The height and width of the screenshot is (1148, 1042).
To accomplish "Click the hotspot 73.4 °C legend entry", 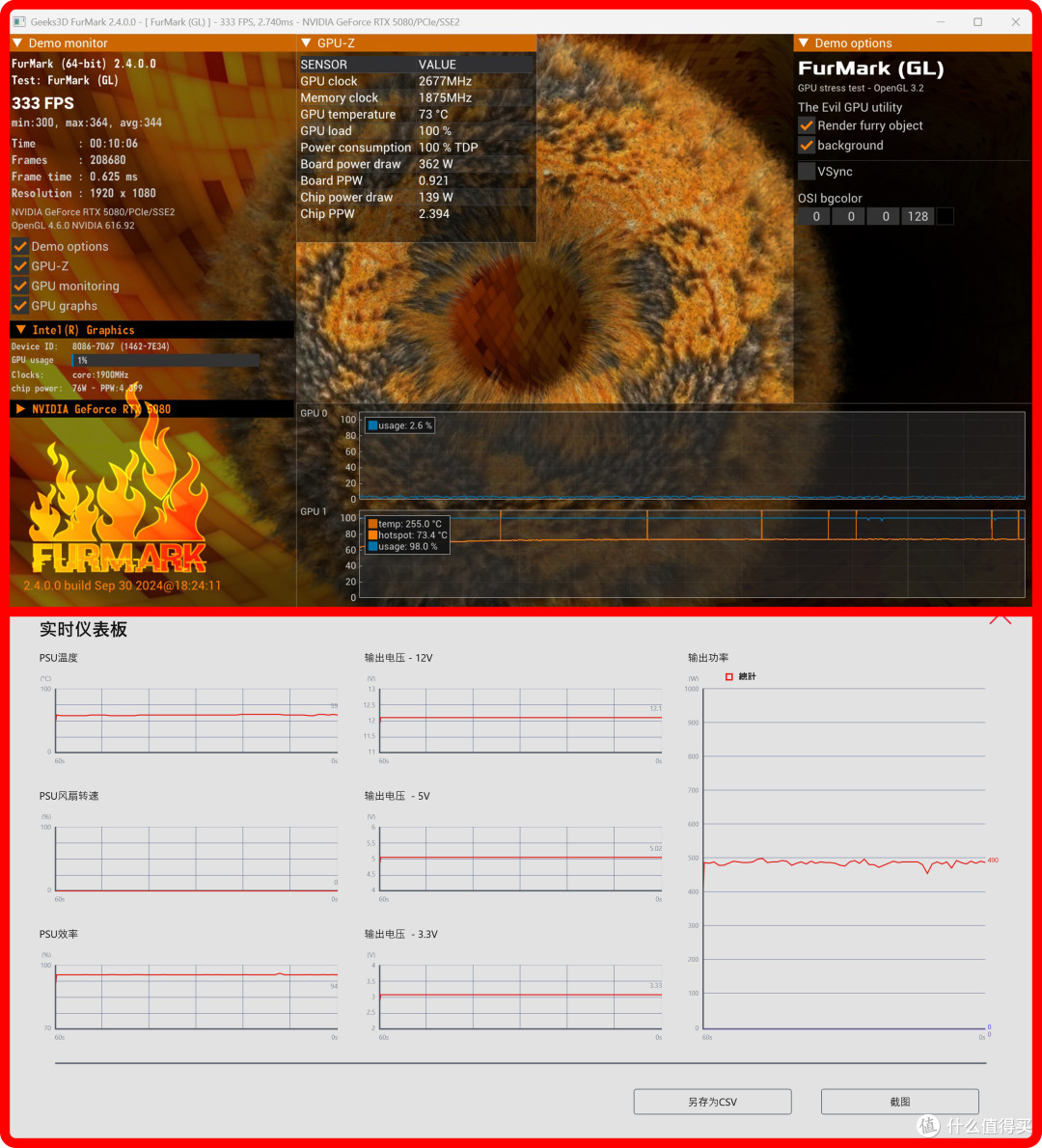I will pos(407,535).
